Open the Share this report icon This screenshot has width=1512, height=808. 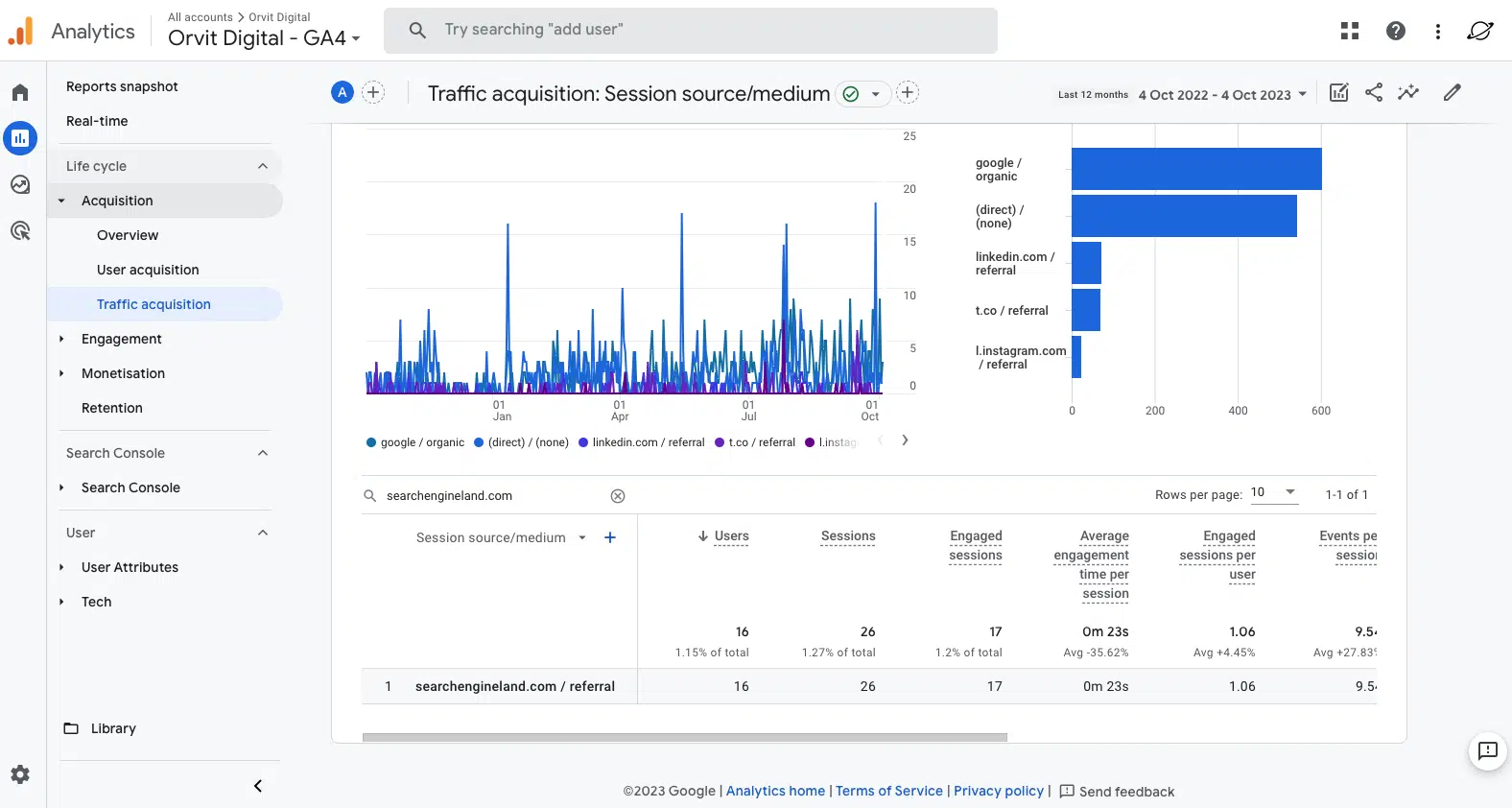[1374, 92]
